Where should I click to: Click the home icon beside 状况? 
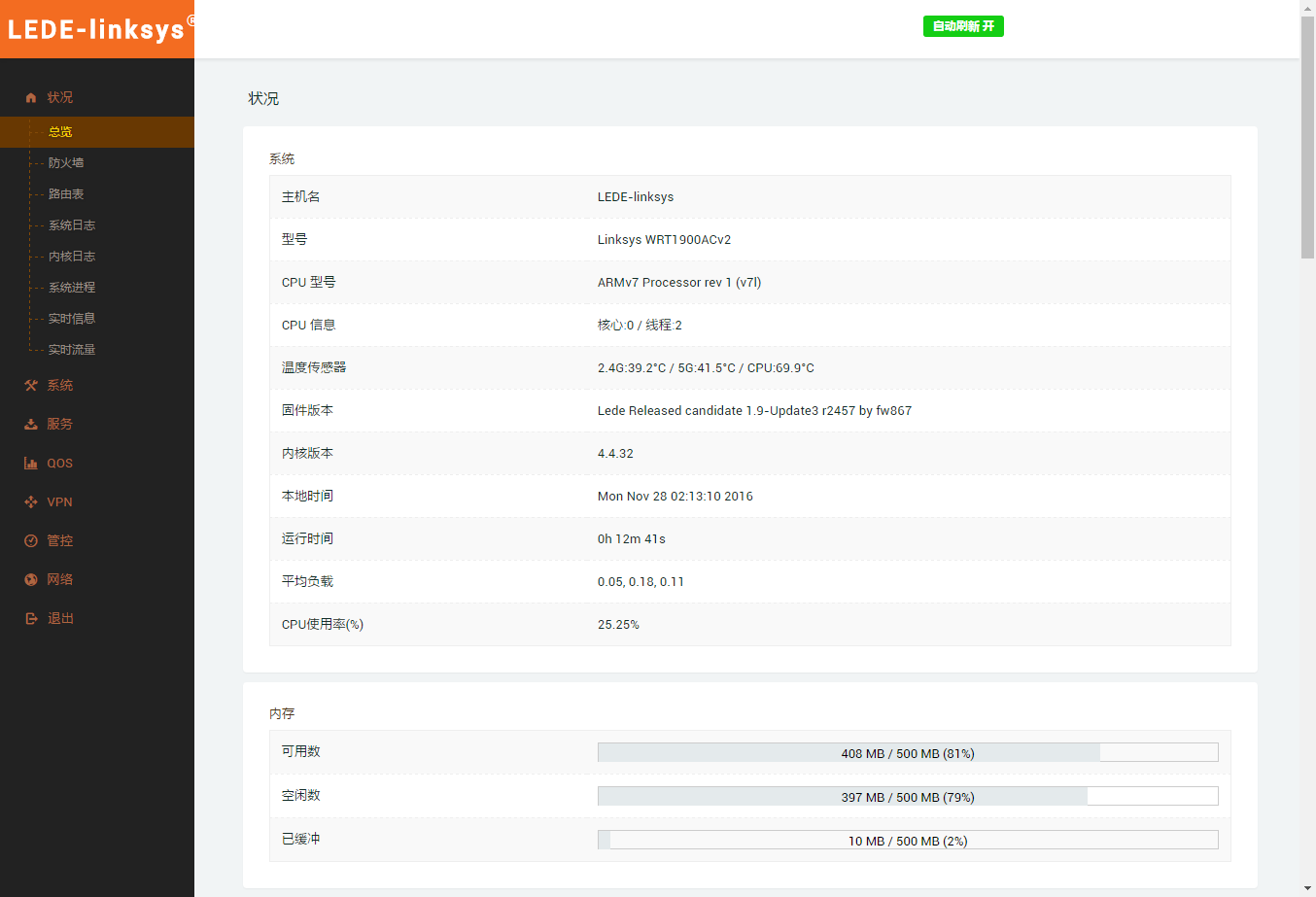[x=31, y=98]
